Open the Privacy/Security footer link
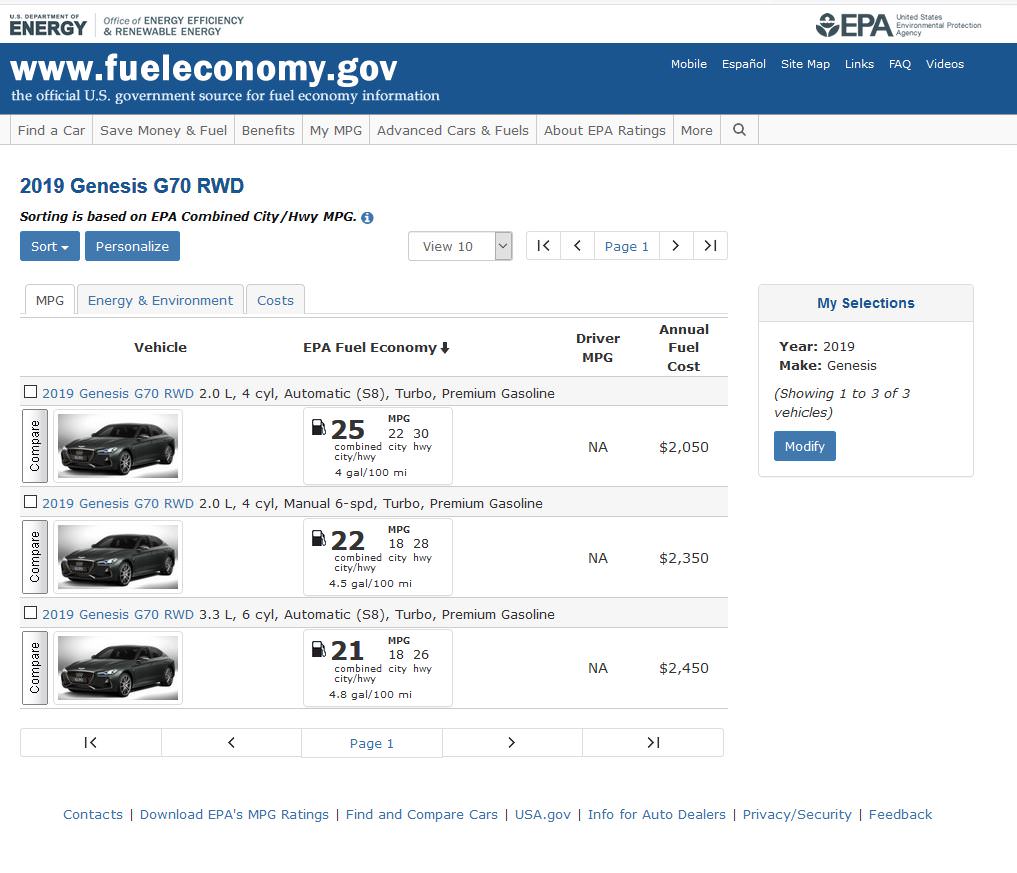Image resolution: width=1017 pixels, height=873 pixels. tap(797, 815)
